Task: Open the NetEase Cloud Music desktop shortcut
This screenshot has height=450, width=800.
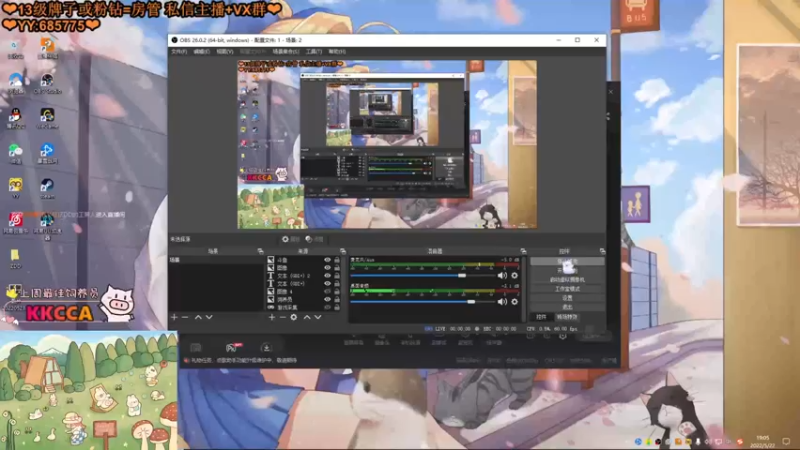Action: [15, 223]
